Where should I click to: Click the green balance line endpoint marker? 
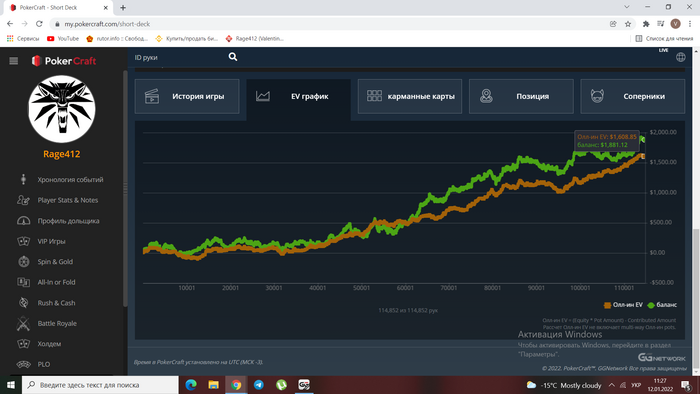[642, 139]
